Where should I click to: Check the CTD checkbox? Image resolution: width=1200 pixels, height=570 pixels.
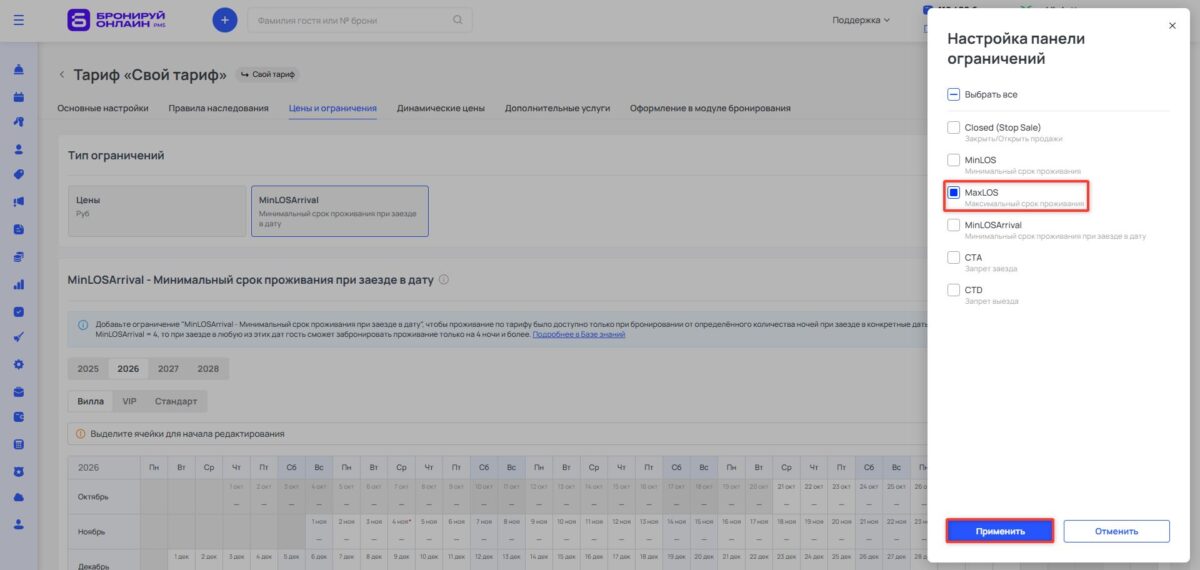click(x=954, y=290)
